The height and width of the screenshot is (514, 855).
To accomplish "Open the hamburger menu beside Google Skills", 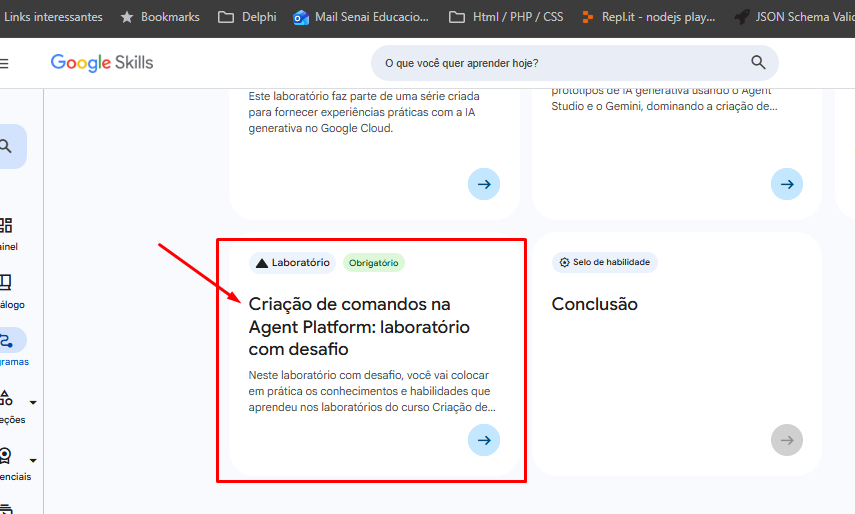I will 3,64.
